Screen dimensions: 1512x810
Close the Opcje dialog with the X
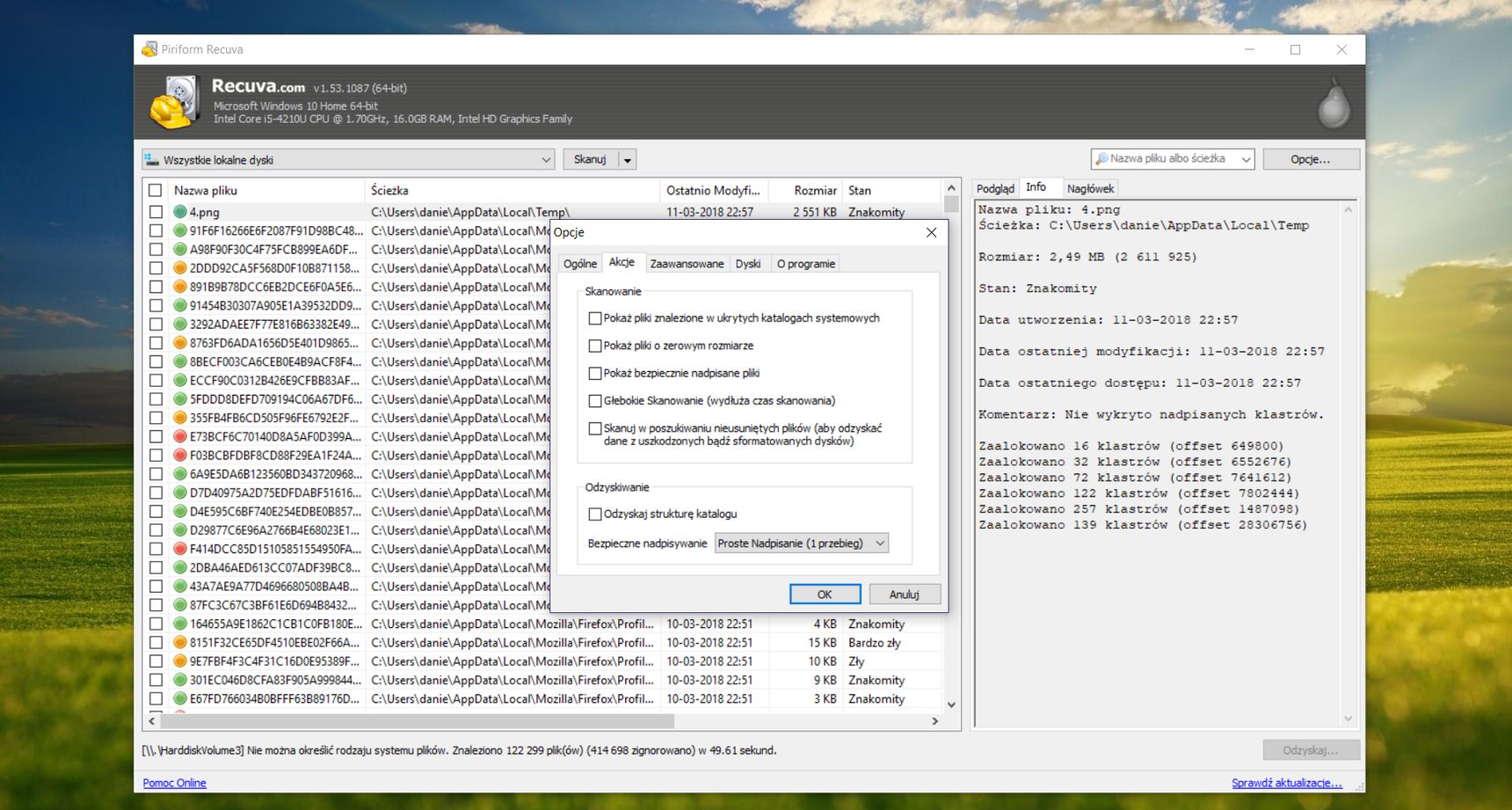(931, 232)
